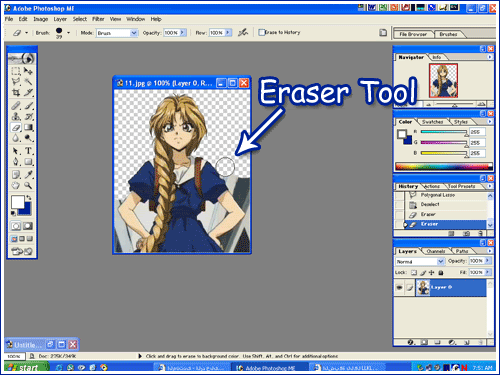Viewport: 500px width, 375px height.
Task: Select the Type tool
Action: tap(28, 151)
